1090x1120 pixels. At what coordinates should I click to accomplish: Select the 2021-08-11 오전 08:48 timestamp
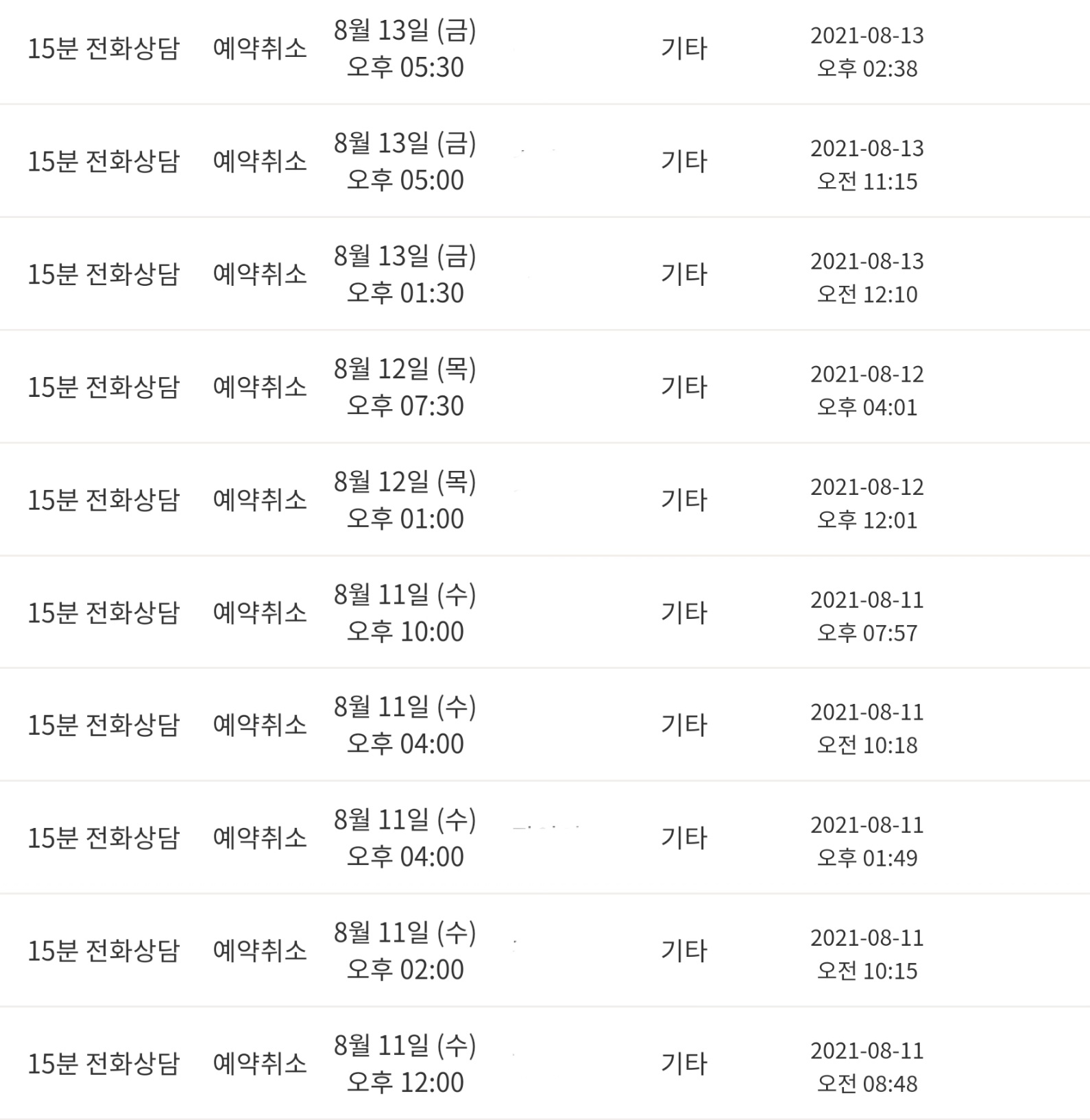point(867,1067)
